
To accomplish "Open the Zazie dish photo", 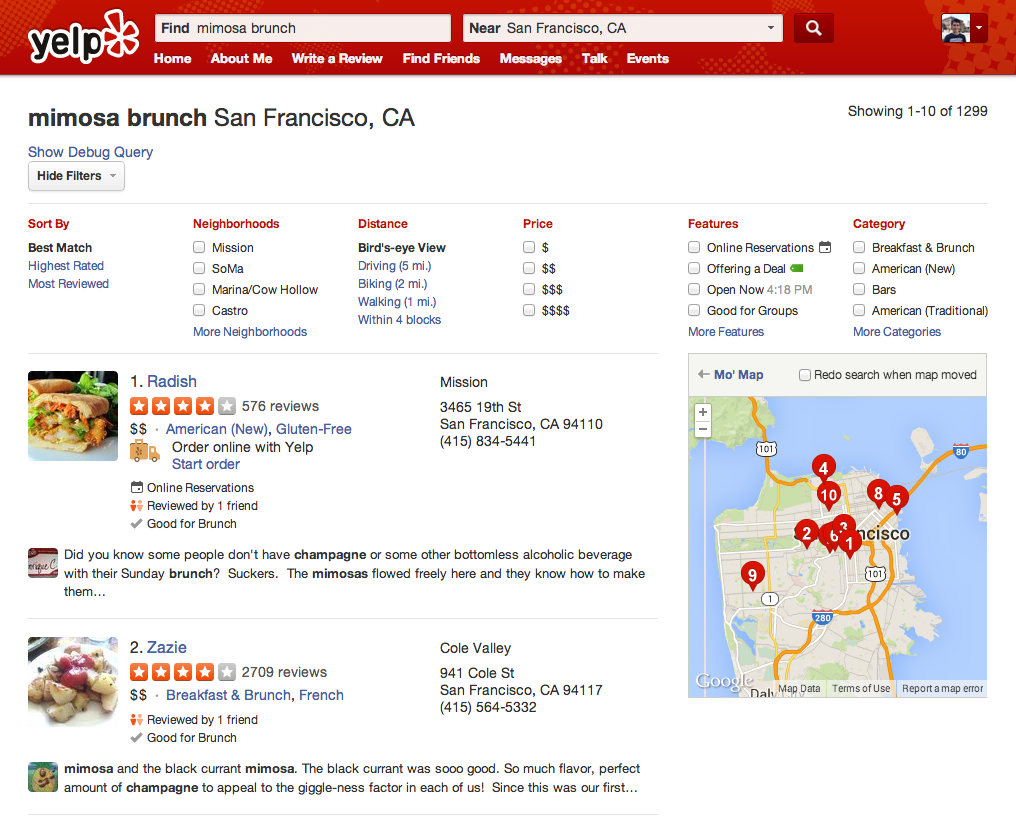I will 73,681.
